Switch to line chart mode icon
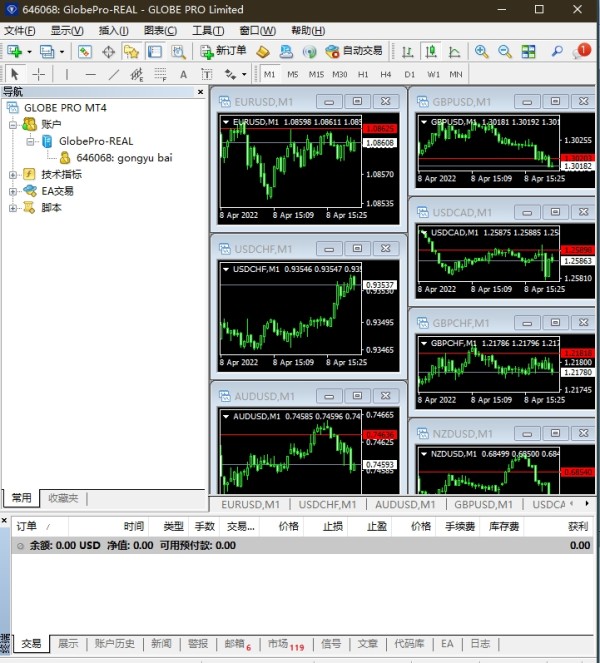Image resolution: width=600 pixels, height=663 pixels. pos(455,52)
